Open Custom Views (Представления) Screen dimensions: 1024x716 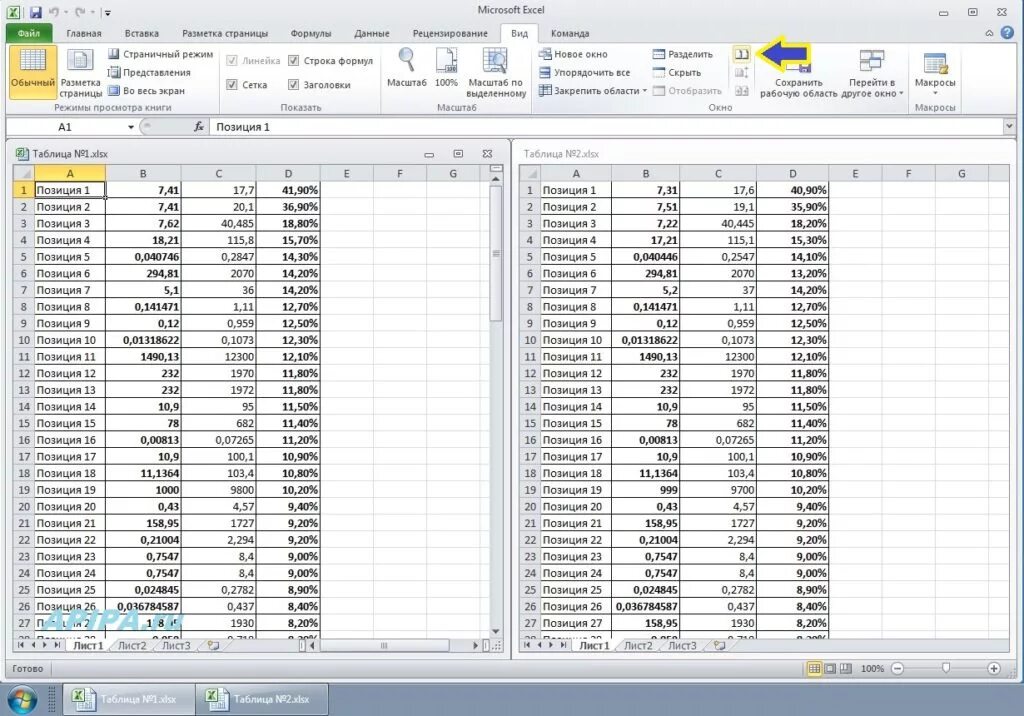150,73
